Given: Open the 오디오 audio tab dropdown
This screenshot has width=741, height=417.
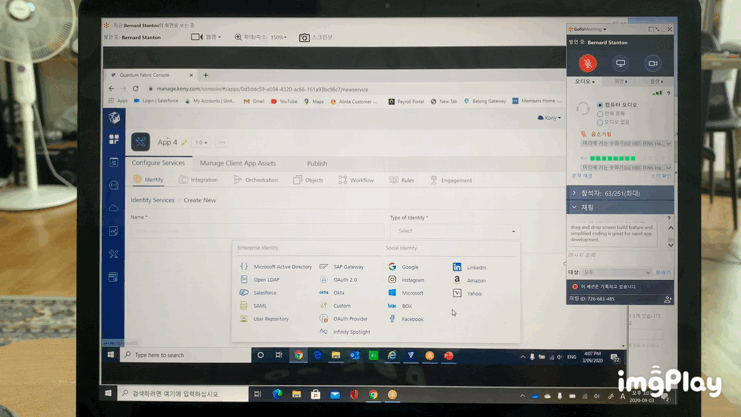Looking at the screenshot, I should tap(585, 82).
